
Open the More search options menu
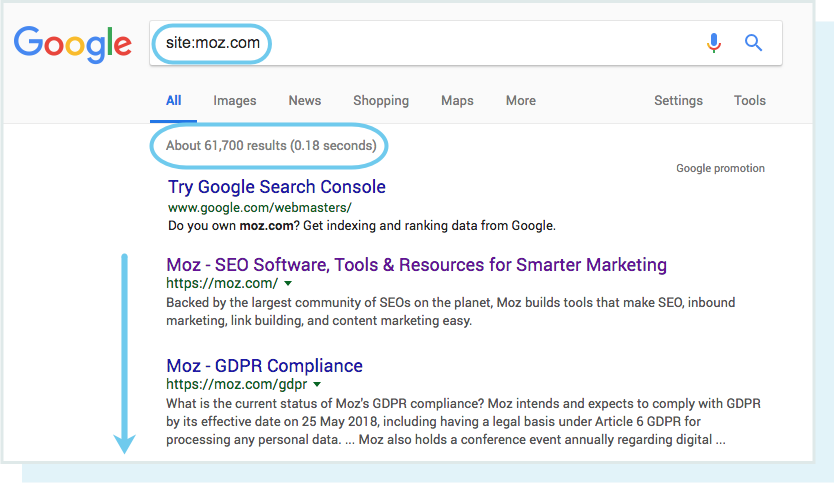coord(520,100)
